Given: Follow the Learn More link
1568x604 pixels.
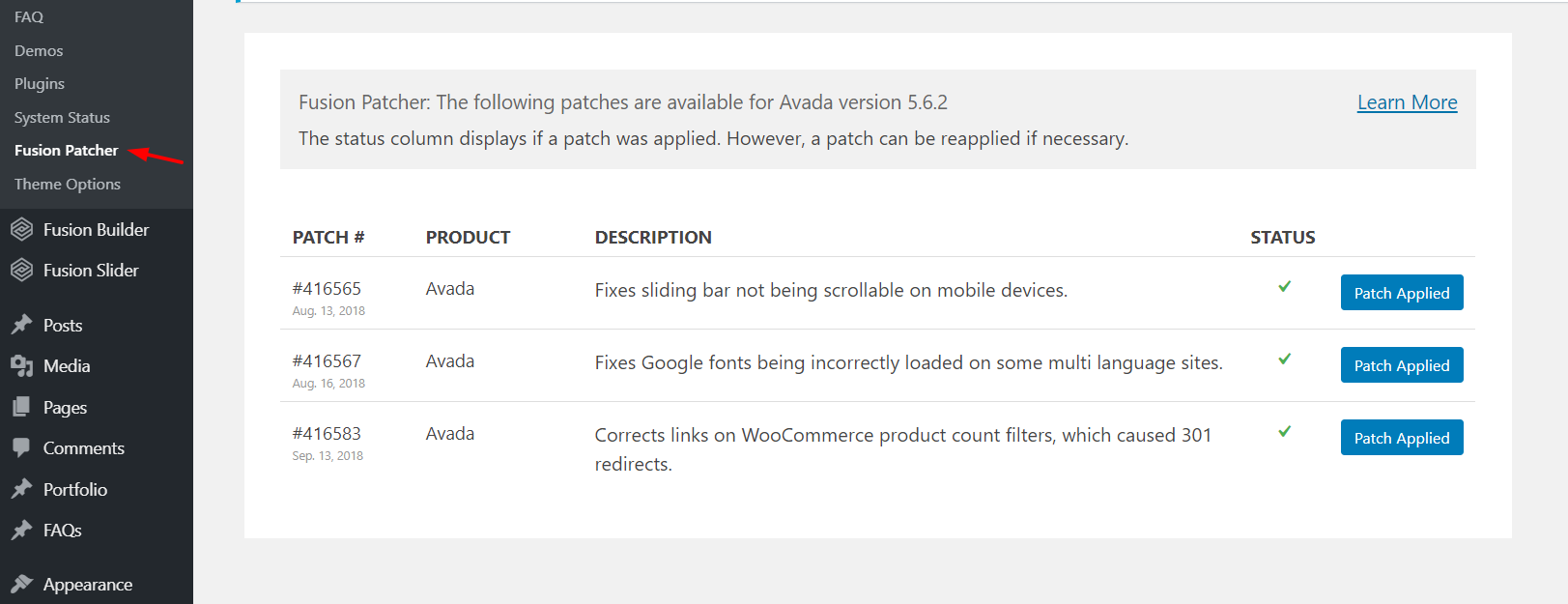Looking at the screenshot, I should click(x=1407, y=102).
